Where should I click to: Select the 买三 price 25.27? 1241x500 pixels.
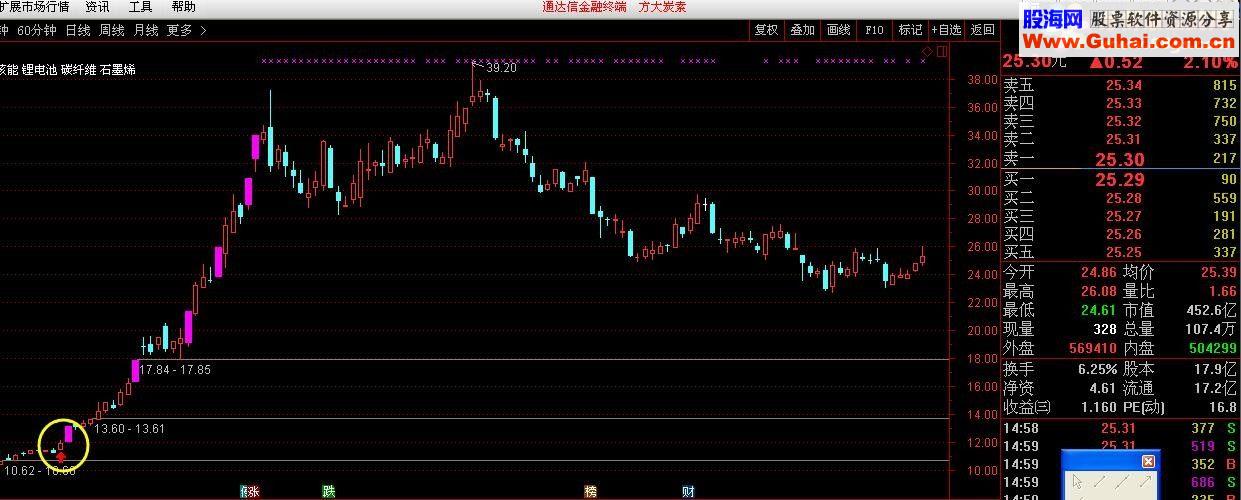click(x=1123, y=217)
